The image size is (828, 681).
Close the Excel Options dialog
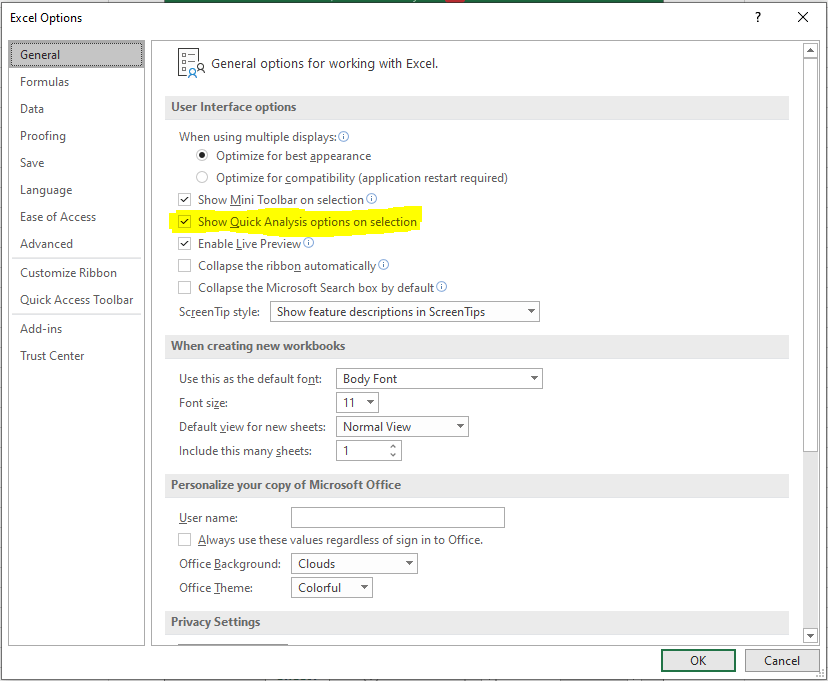coord(803,17)
